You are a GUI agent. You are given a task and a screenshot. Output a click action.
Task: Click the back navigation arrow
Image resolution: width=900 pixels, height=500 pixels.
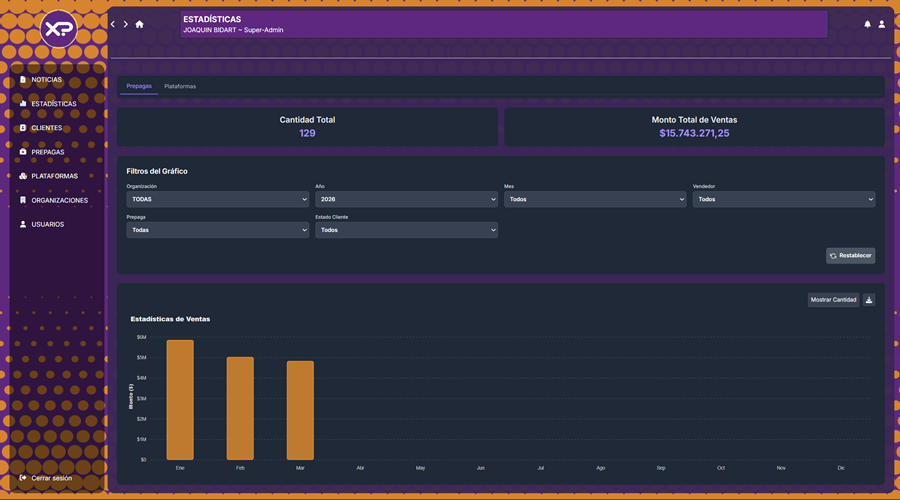pyautogui.click(x=113, y=24)
